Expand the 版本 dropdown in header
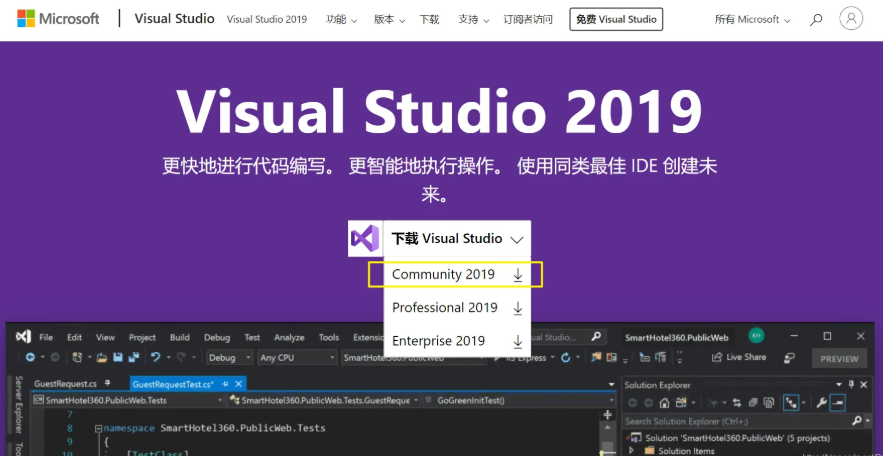This screenshot has height=456, width=883. click(x=390, y=19)
